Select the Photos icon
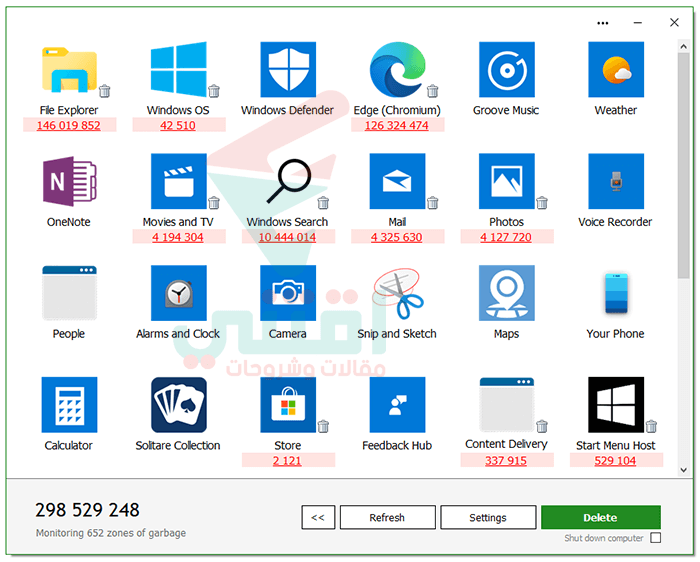 [x=507, y=181]
